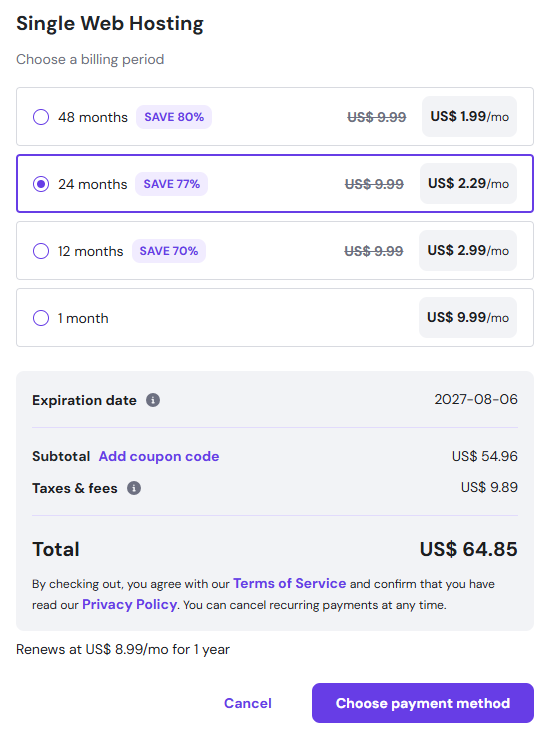Click the SAVE 80% badge

point(174,117)
